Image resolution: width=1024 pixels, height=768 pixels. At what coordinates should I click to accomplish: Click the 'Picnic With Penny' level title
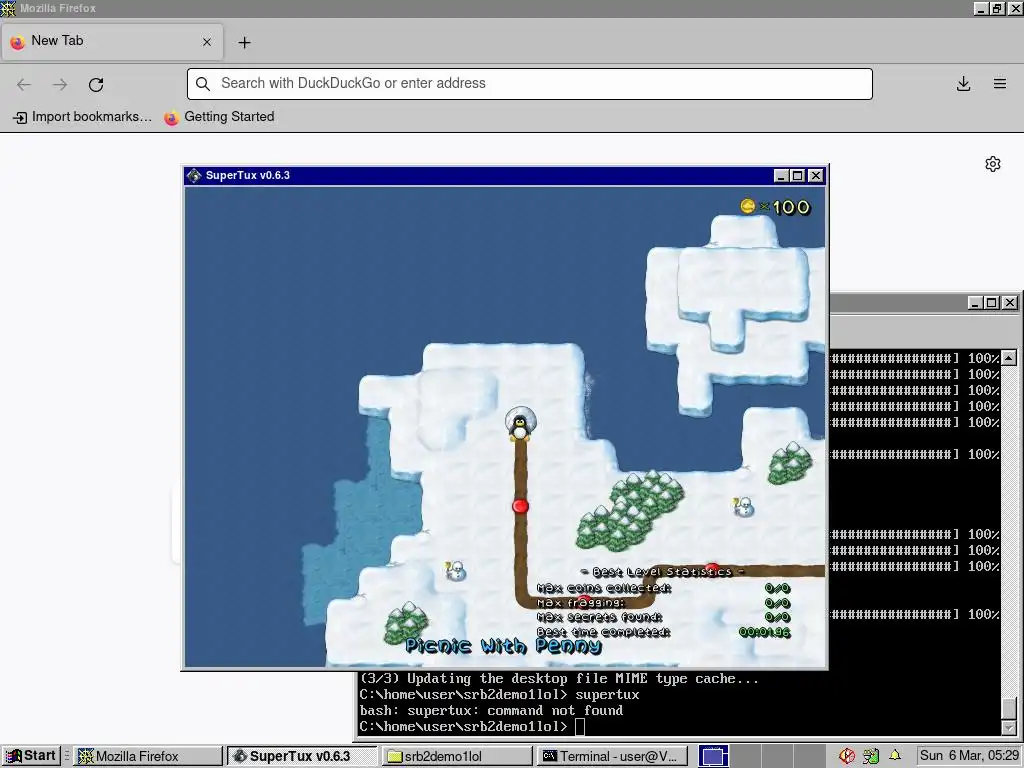[x=503, y=646]
